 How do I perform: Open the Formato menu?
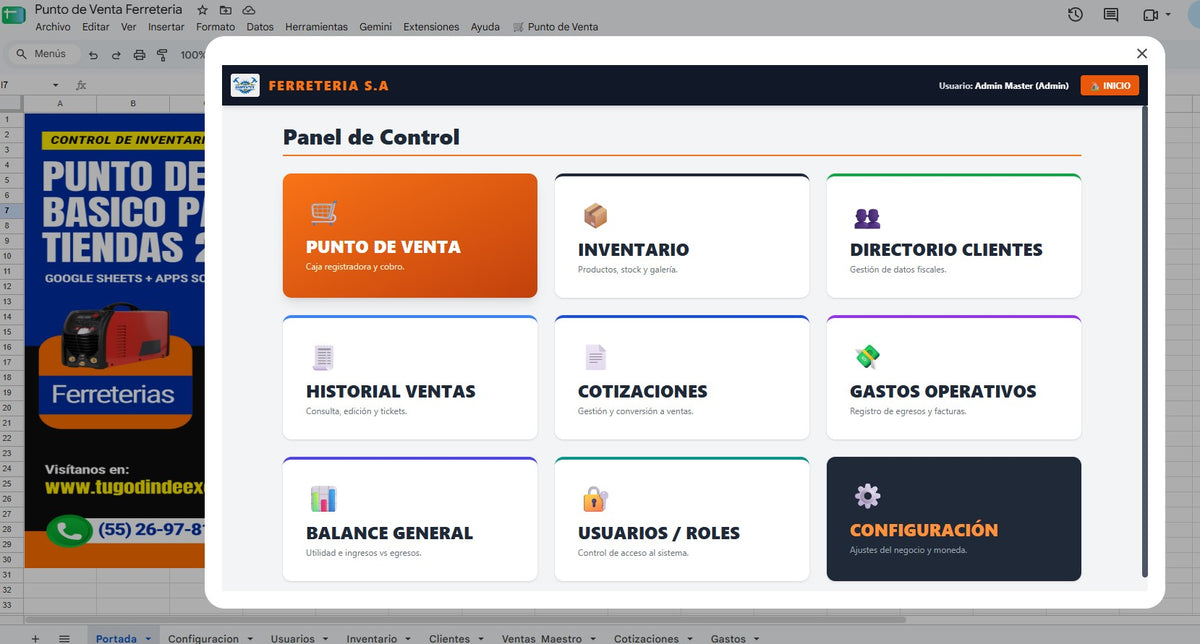pos(216,27)
